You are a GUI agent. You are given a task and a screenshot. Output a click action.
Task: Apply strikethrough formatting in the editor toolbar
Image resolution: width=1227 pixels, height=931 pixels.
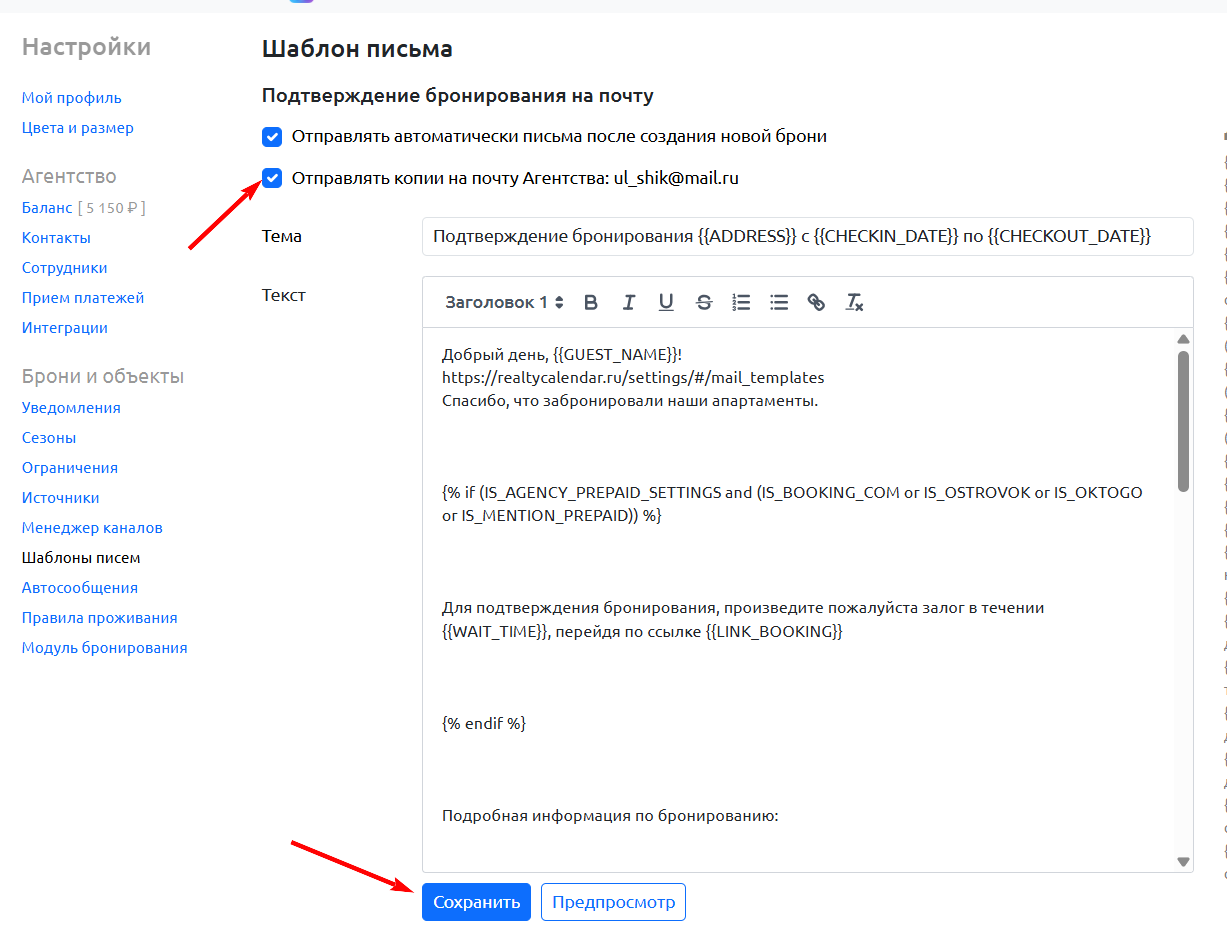tap(704, 302)
